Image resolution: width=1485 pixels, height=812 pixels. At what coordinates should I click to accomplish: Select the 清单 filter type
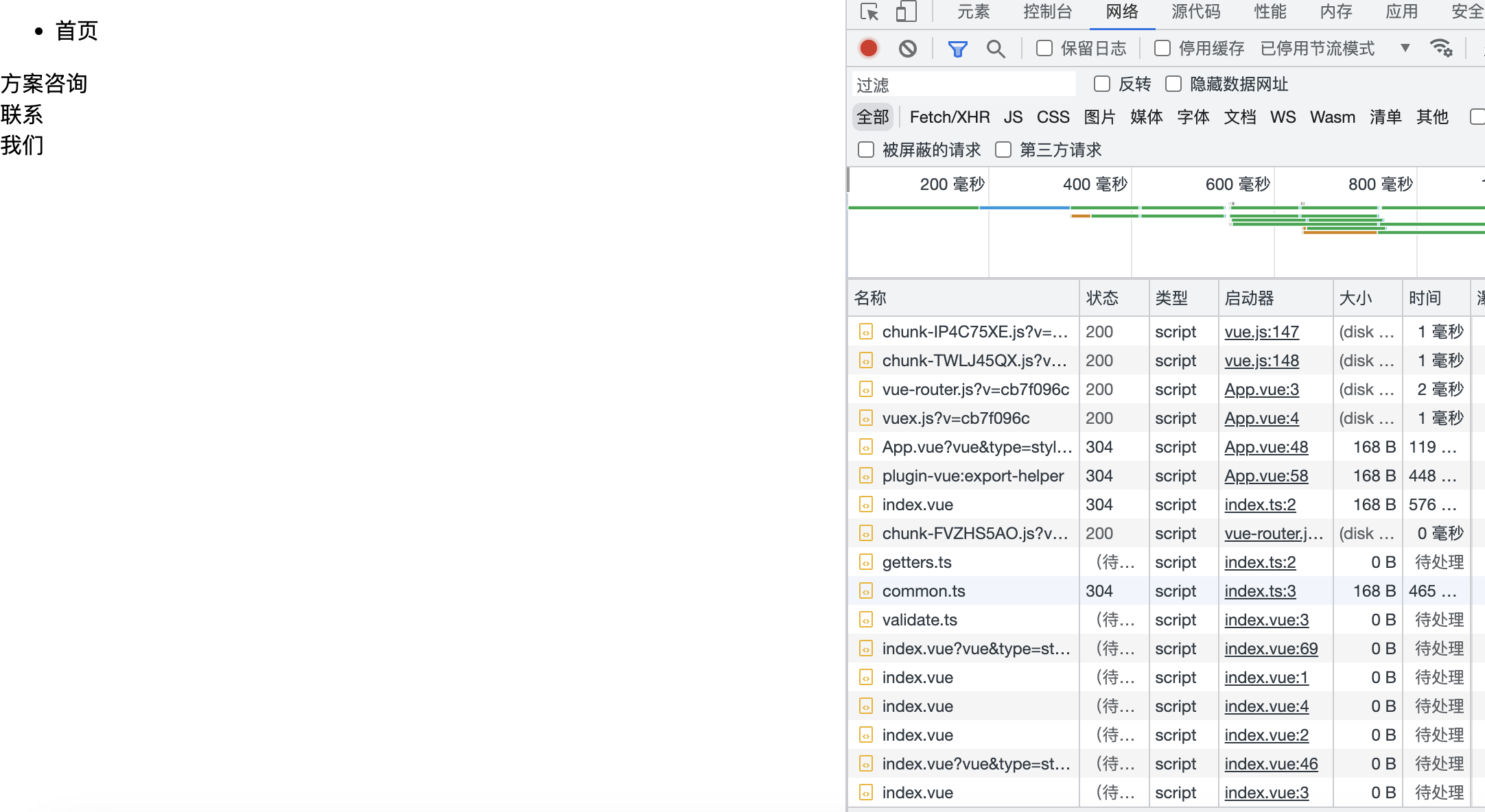click(1385, 117)
